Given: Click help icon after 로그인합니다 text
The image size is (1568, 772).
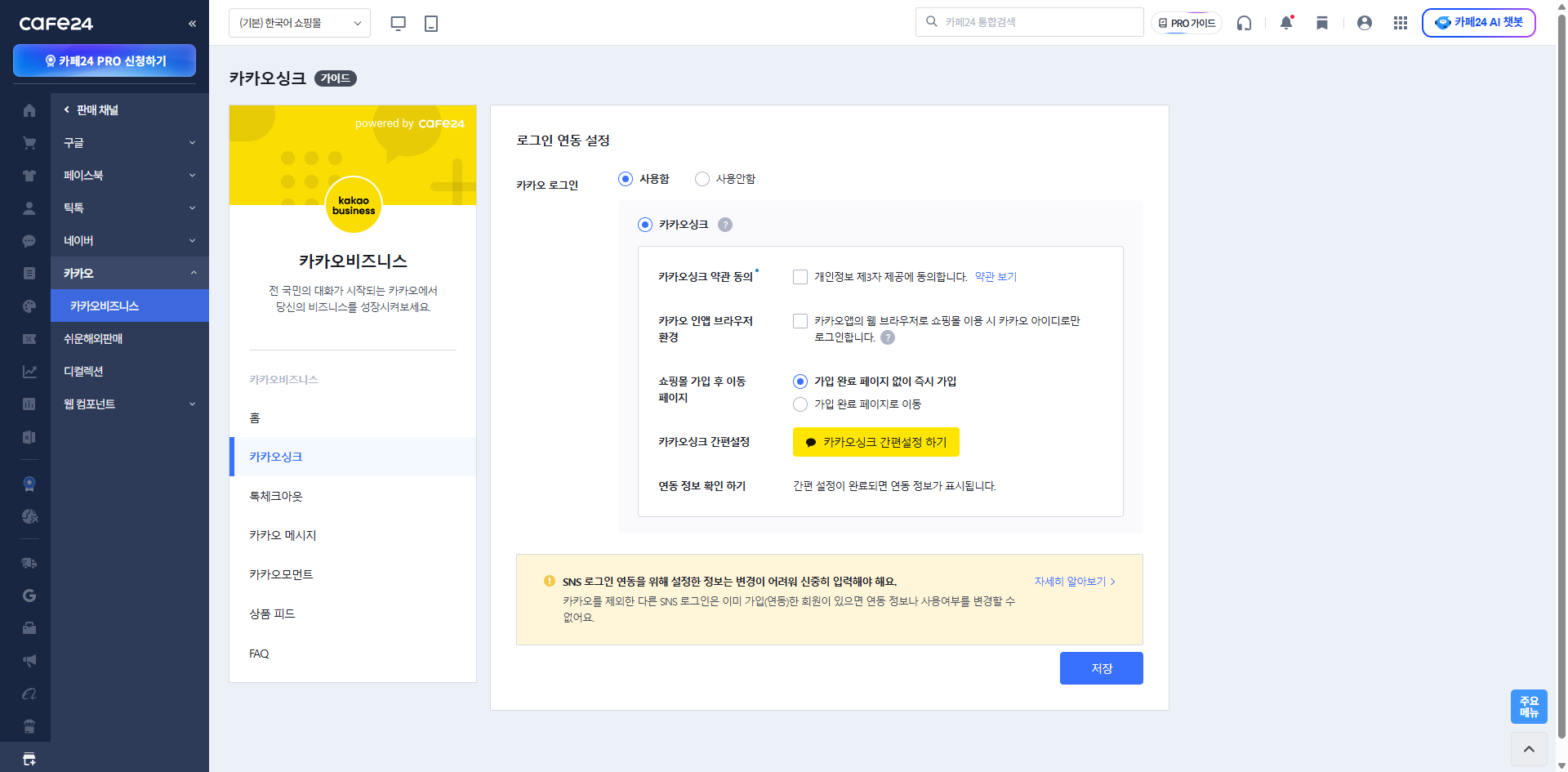Looking at the screenshot, I should [x=888, y=337].
